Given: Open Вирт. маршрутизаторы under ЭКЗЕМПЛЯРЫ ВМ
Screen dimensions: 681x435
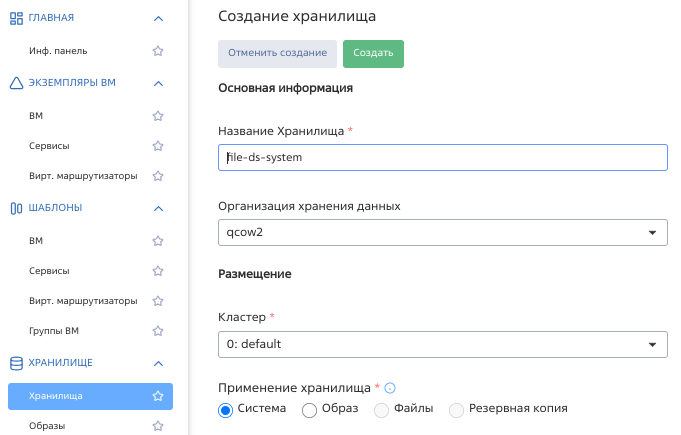Looking at the screenshot, I should (x=83, y=176).
